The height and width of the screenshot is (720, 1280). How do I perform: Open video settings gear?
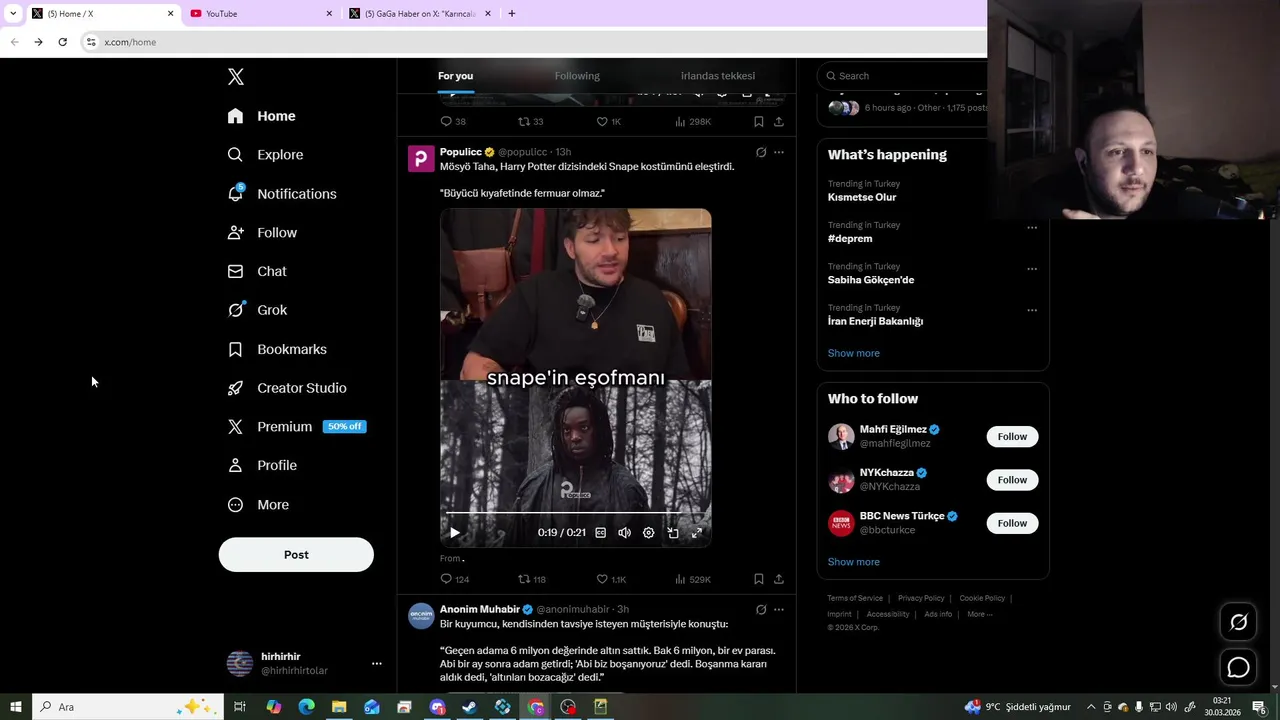click(649, 533)
